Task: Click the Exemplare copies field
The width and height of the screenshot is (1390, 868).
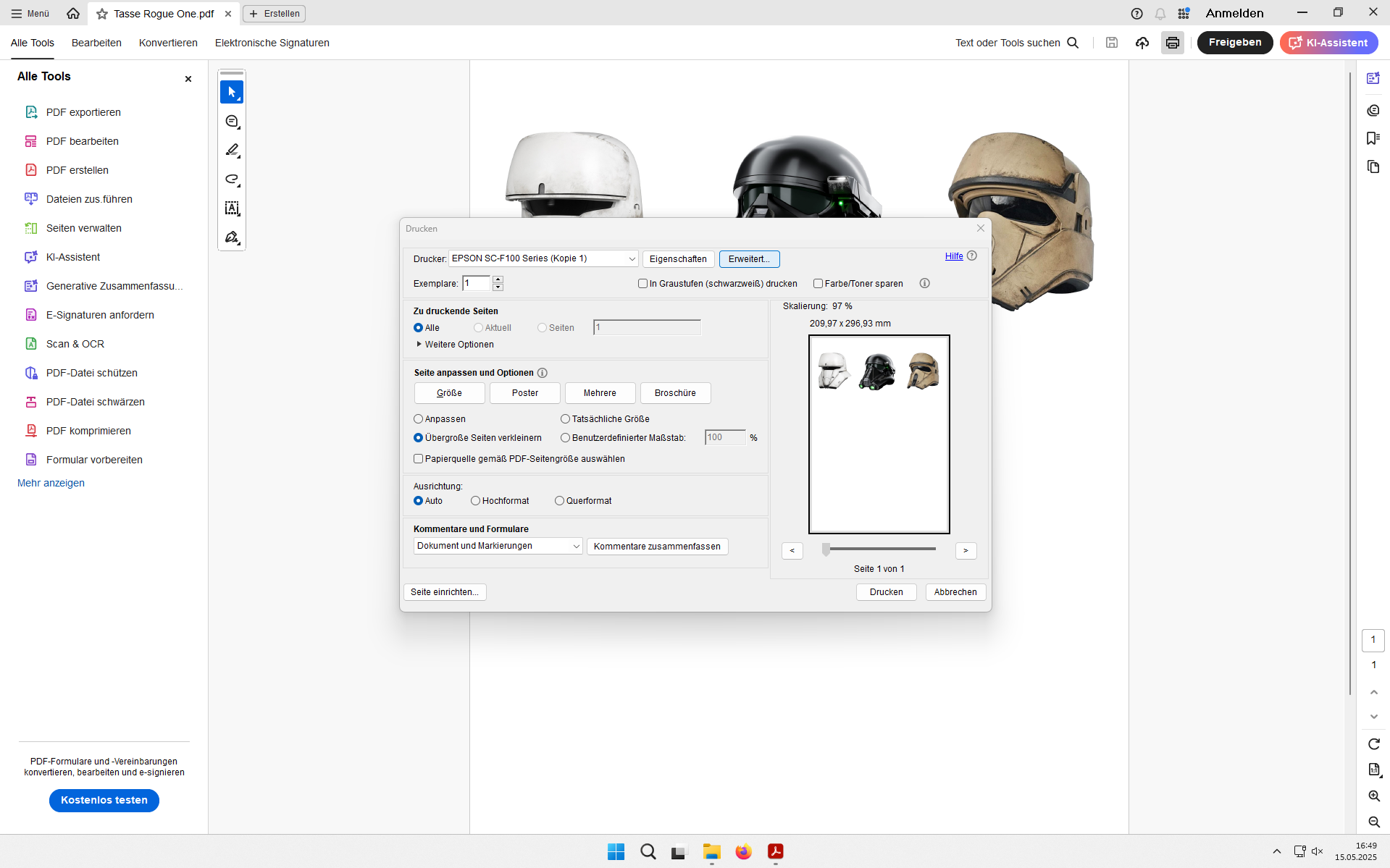Action: pos(477,284)
